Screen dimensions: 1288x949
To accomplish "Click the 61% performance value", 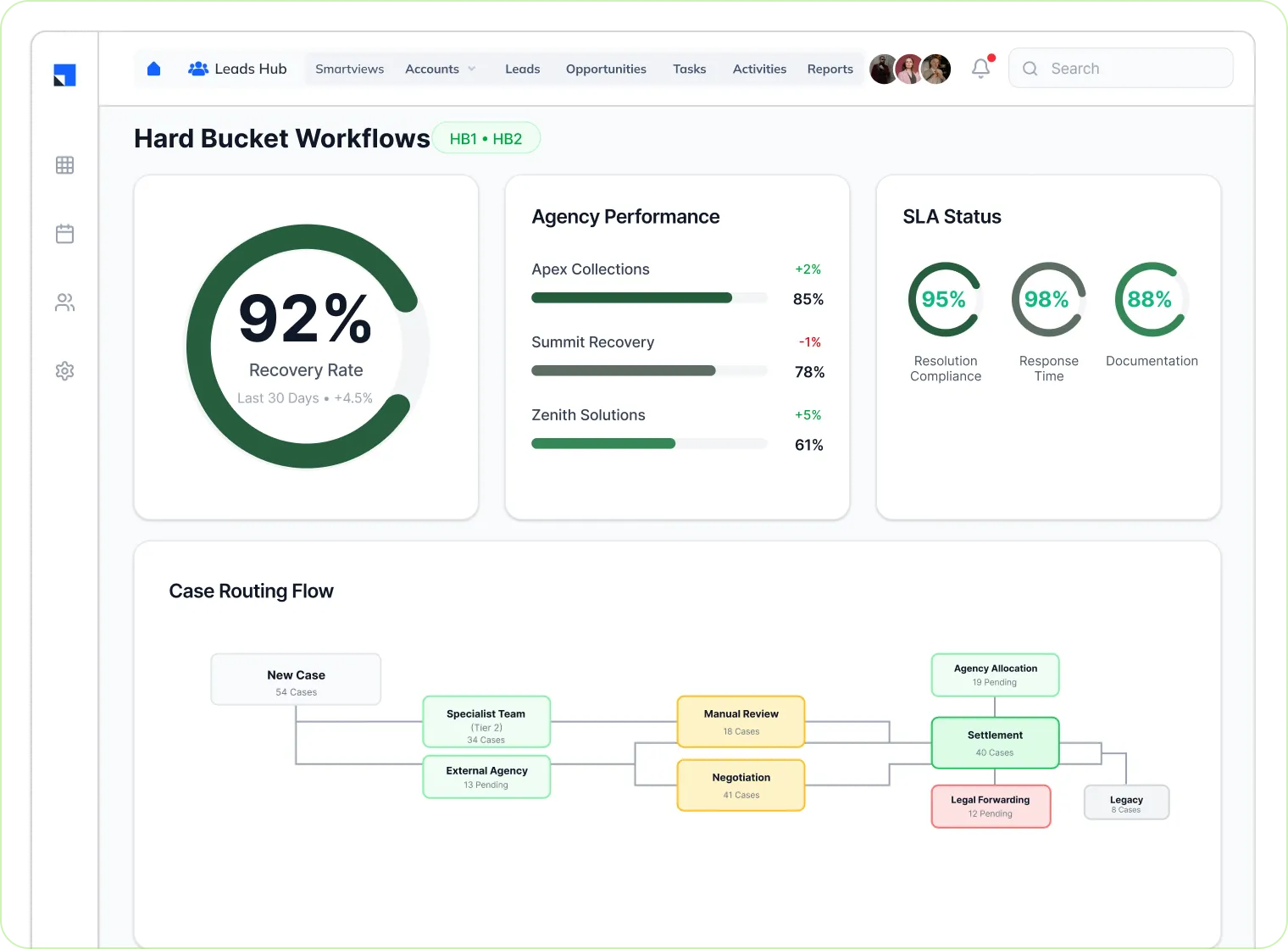I will coord(809,445).
